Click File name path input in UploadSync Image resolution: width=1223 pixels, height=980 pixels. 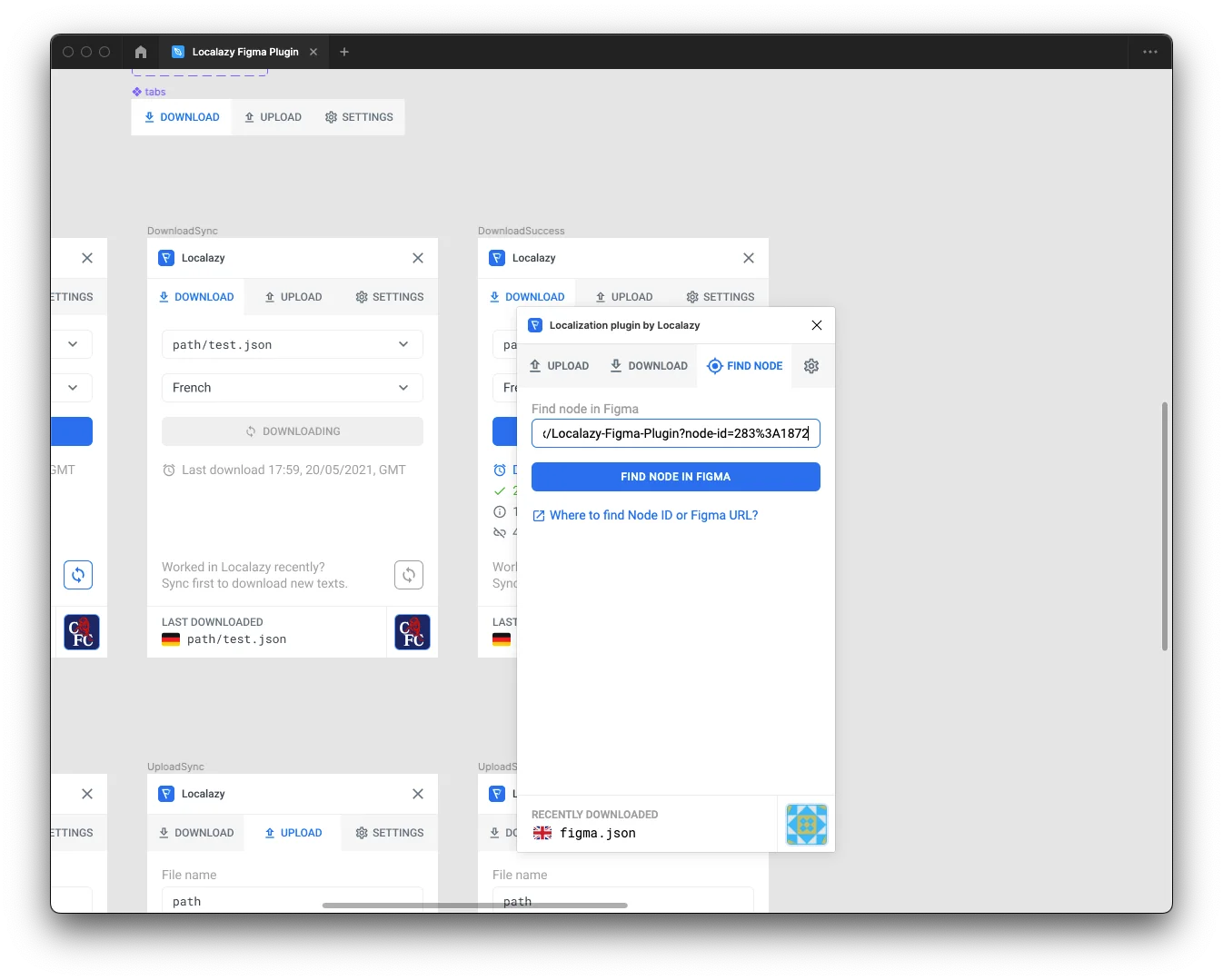[293, 900]
